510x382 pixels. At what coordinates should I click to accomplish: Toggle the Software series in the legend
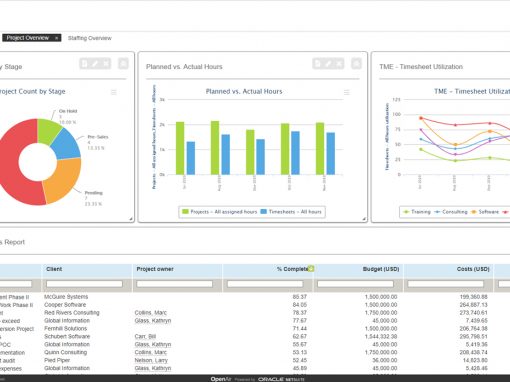pos(485,212)
